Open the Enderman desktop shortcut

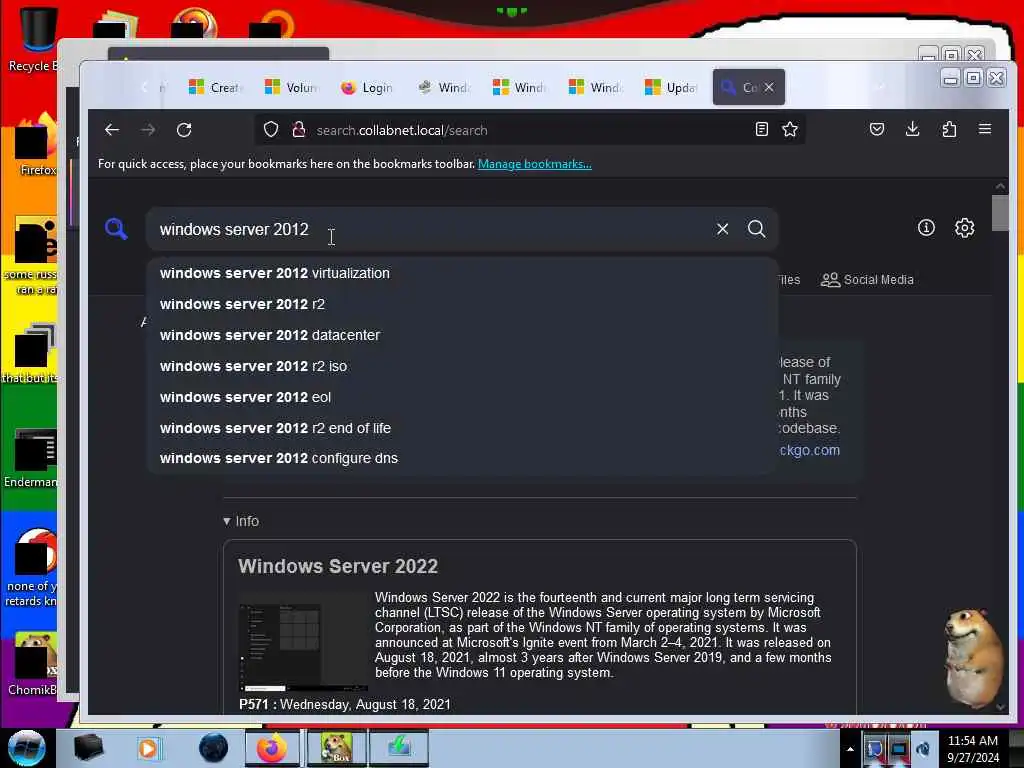coord(31,457)
